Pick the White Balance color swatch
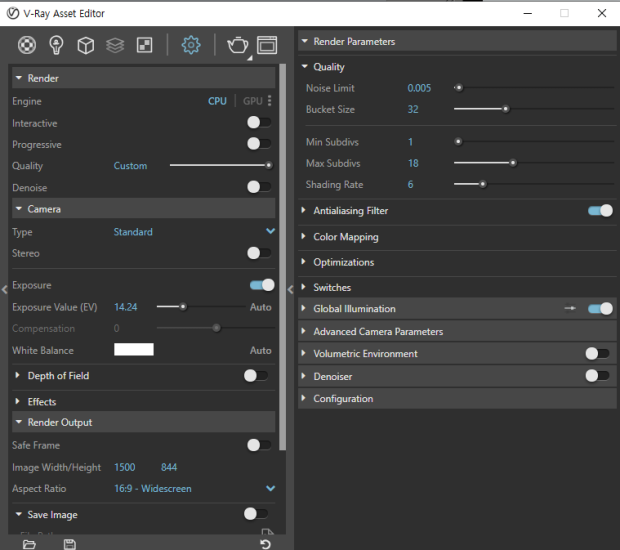Image resolution: width=620 pixels, height=550 pixels. (134, 350)
